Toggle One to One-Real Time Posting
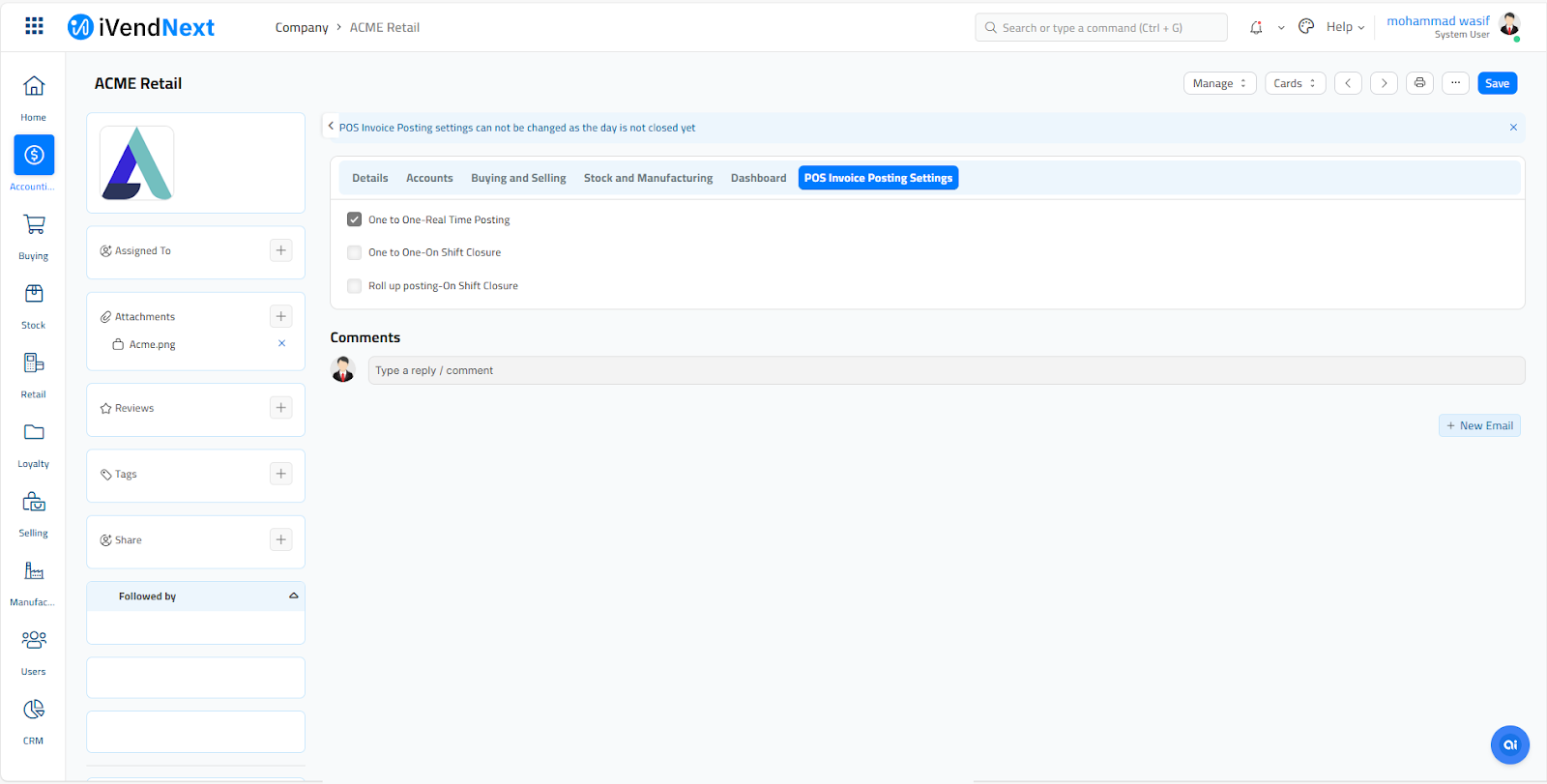 [x=354, y=219]
